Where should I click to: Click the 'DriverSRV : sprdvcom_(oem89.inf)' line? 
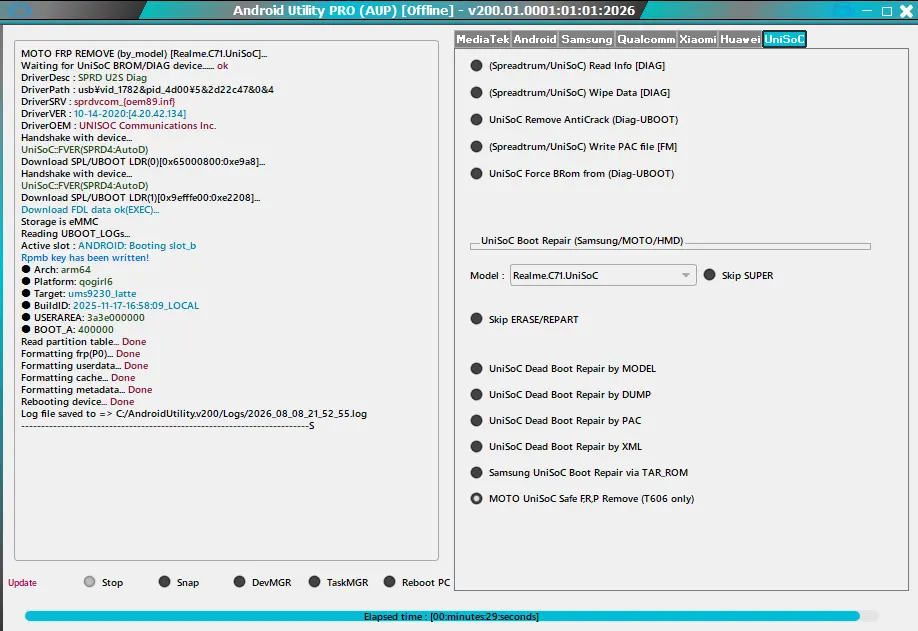(98, 101)
